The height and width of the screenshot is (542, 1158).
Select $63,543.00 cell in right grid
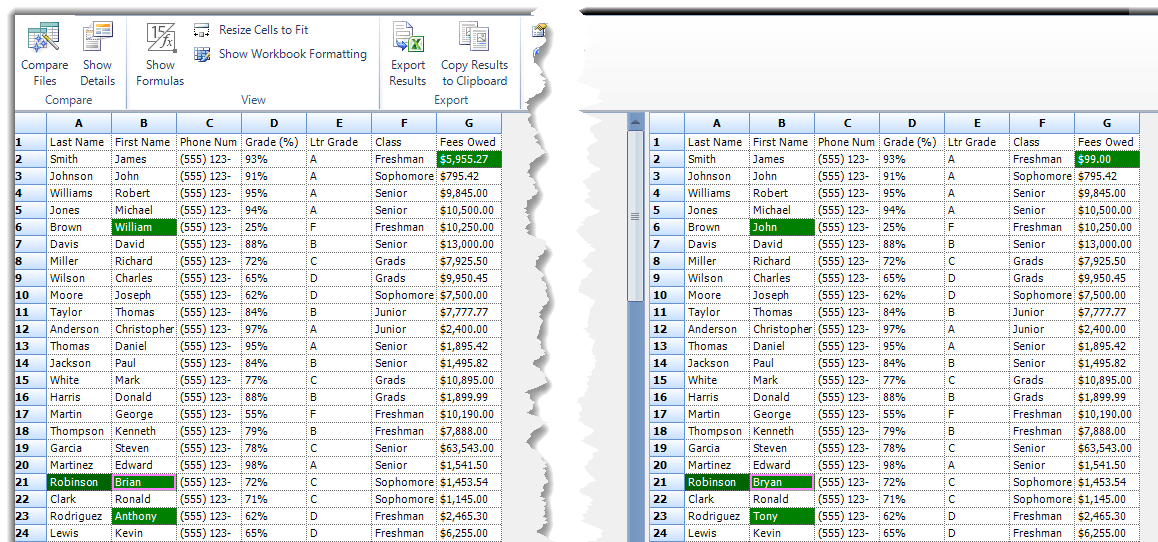1107,448
